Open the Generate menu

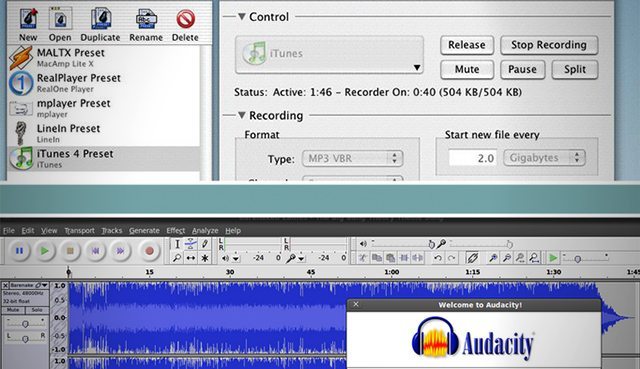[144, 231]
